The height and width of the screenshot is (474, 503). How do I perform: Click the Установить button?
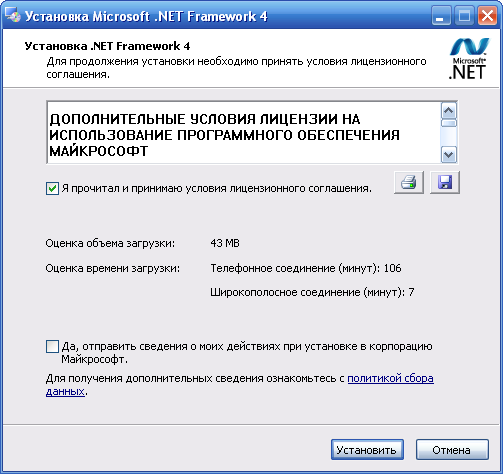(x=367, y=450)
